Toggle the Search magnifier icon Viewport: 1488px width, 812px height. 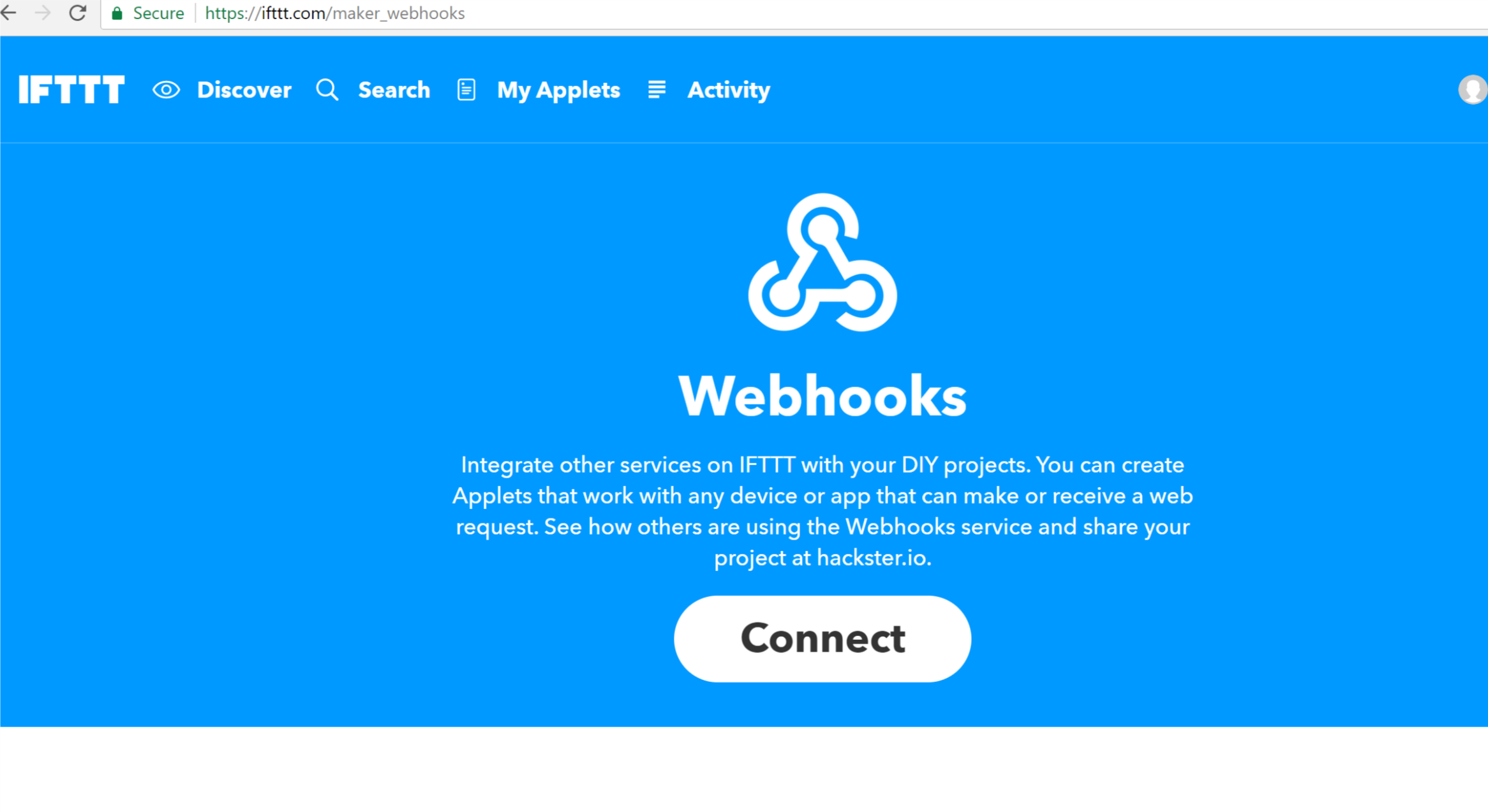click(326, 90)
